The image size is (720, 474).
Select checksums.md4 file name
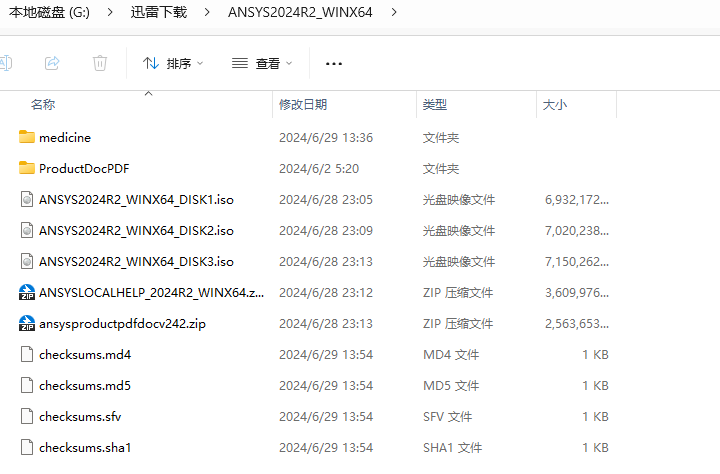click(85, 355)
